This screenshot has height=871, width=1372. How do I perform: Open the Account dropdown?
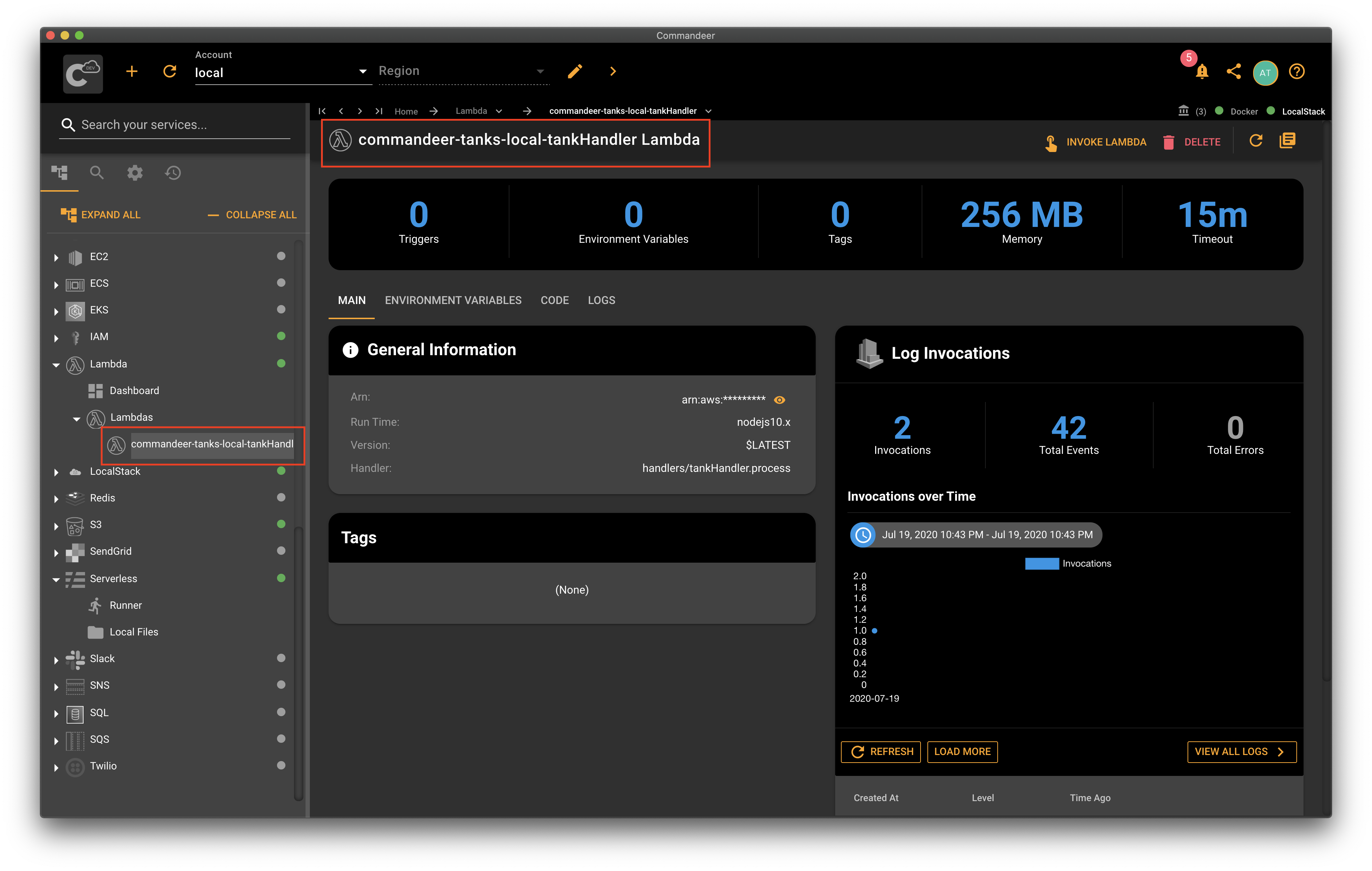coord(283,72)
